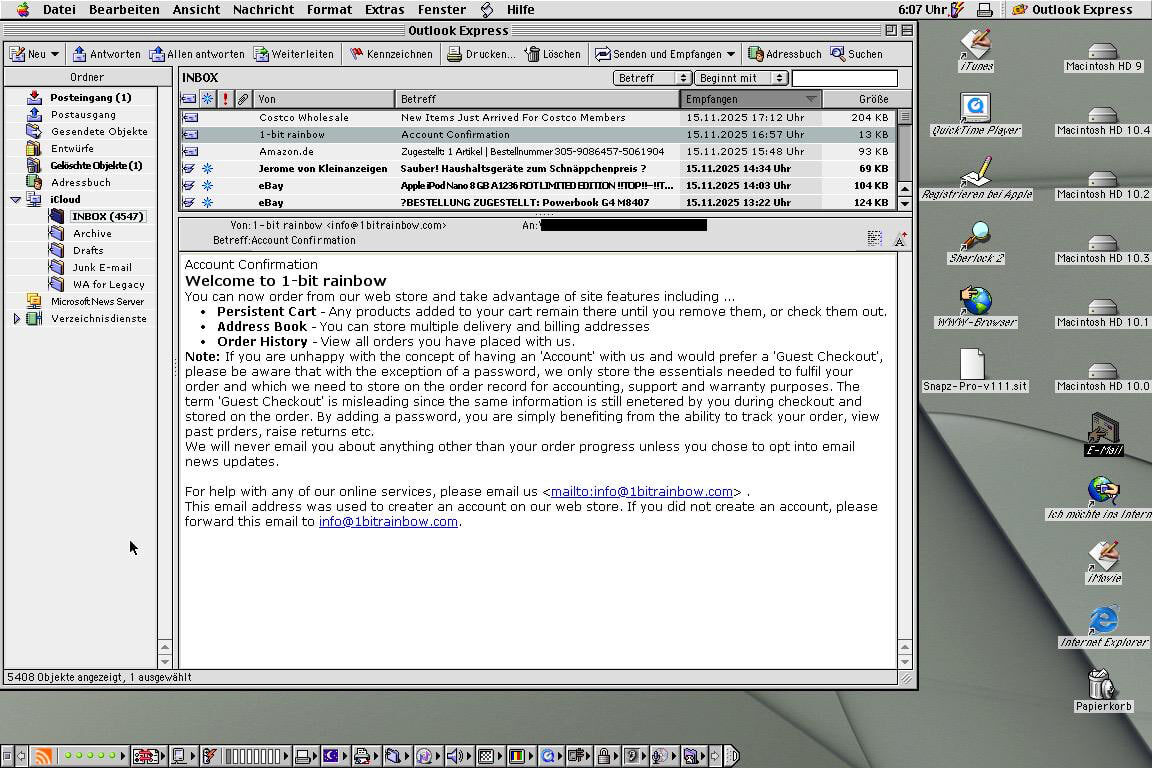
Task: Forward the message with Weiterleiten
Action: point(293,54)
